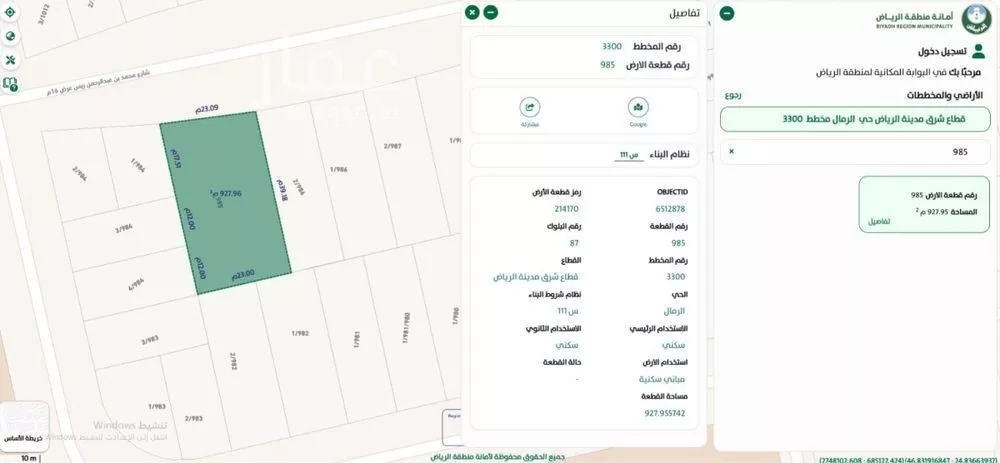The image size is (1000, 463).
Task: Click the plan number 3300 in details header
Action: click(x=612, y=47)
